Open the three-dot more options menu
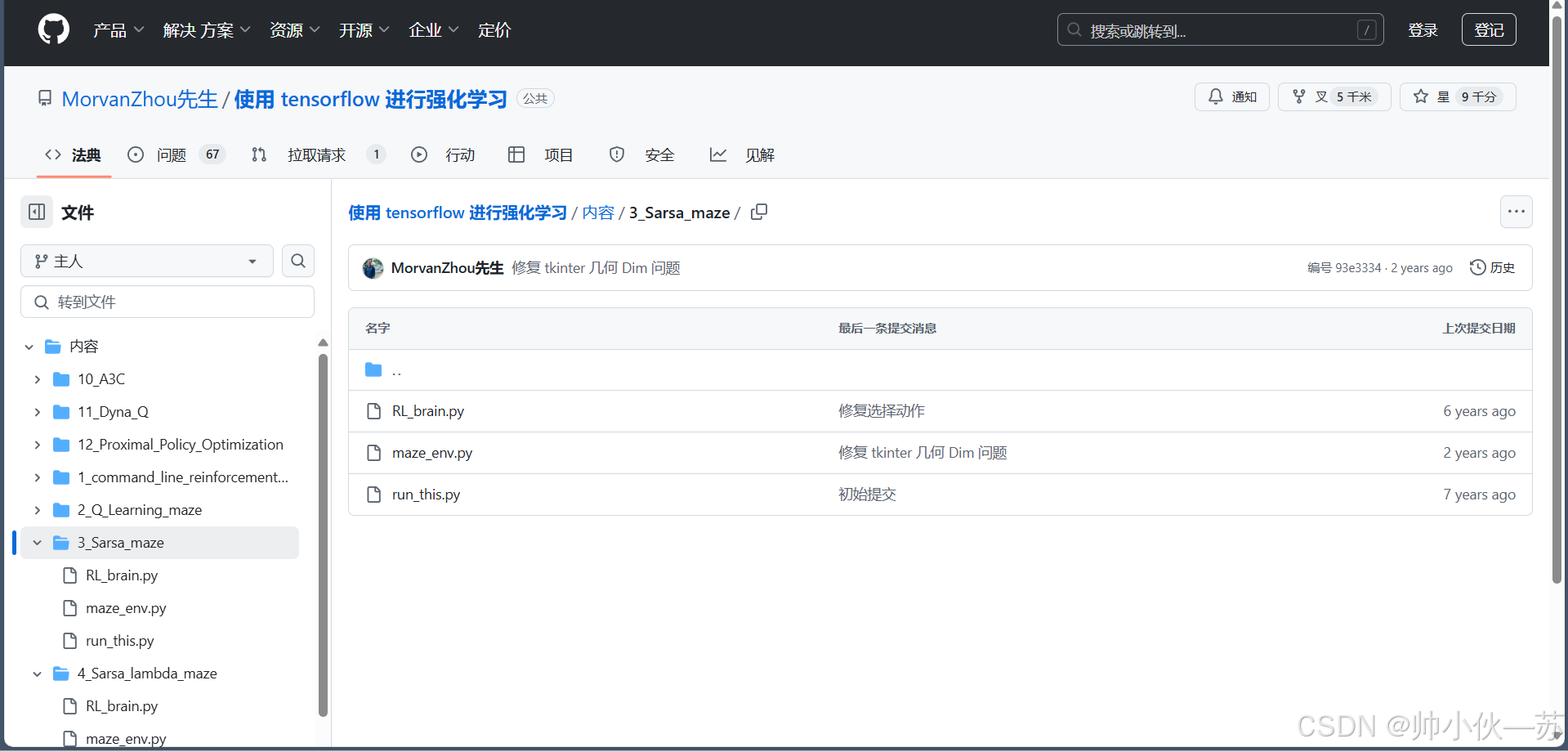Image resolution: width=1568 pixels, height=752 pixels. (x=1517, y=212)
